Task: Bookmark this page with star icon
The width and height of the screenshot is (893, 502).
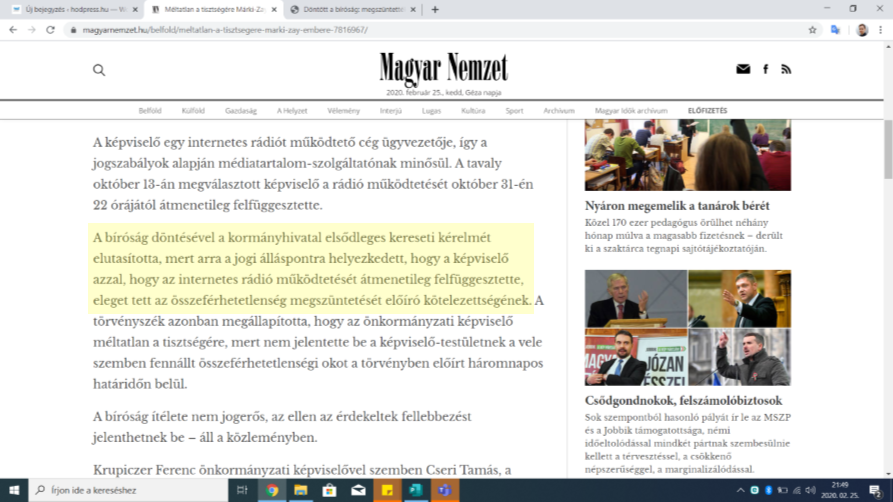Action: pyautogui.click(x=812, y=30)
